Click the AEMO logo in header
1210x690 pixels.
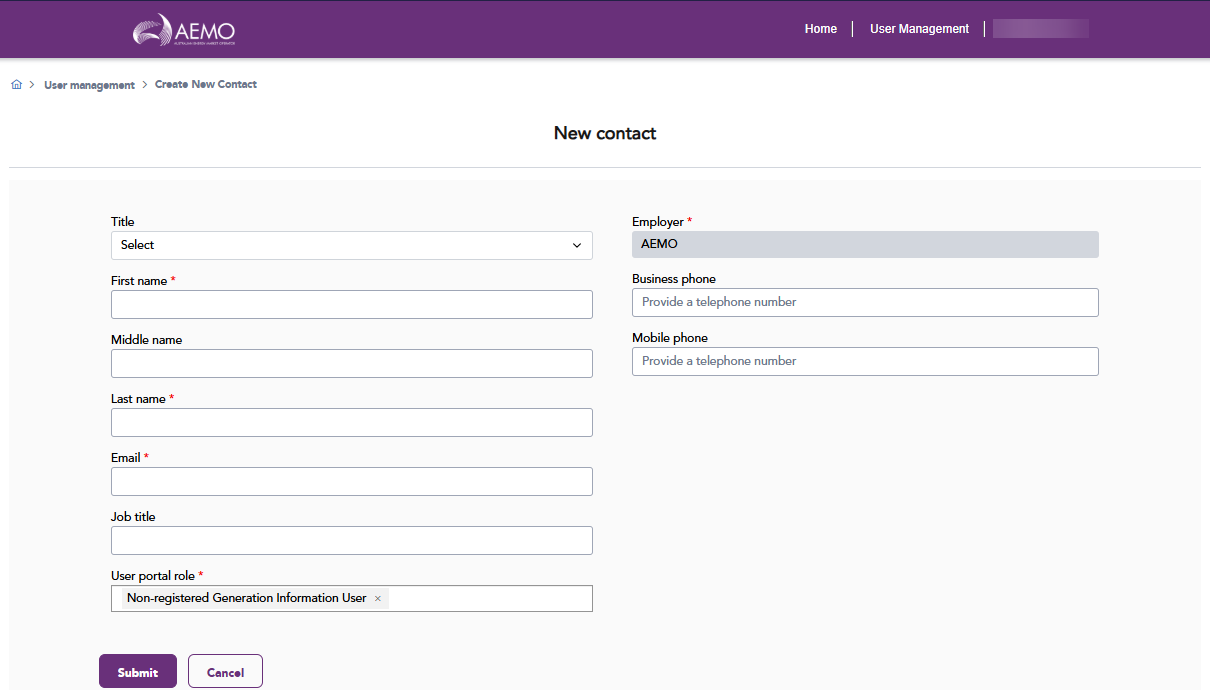coord(184,30)
